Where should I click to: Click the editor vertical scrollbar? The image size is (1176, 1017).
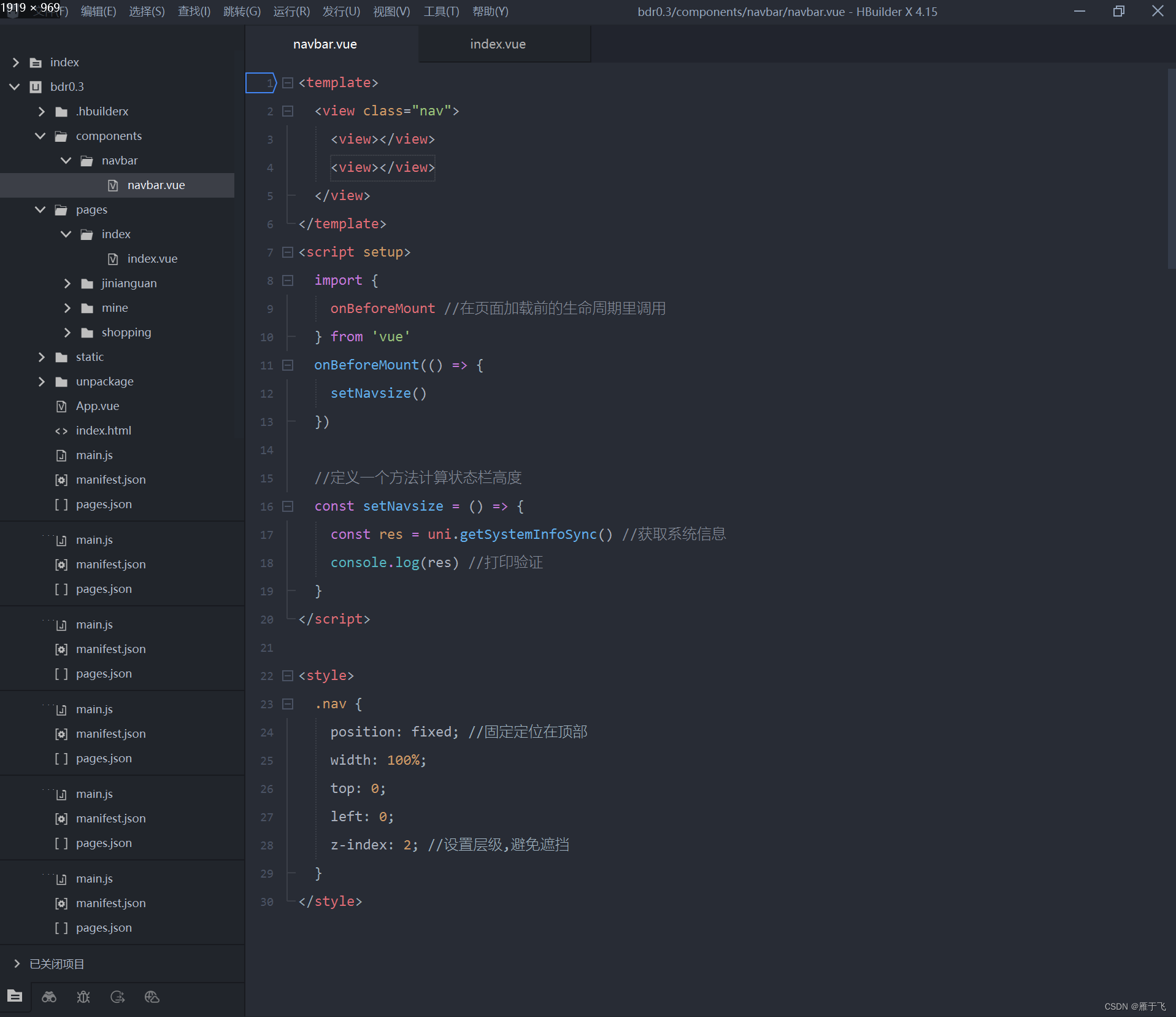pyautogui.click(x=1171, y=169)
